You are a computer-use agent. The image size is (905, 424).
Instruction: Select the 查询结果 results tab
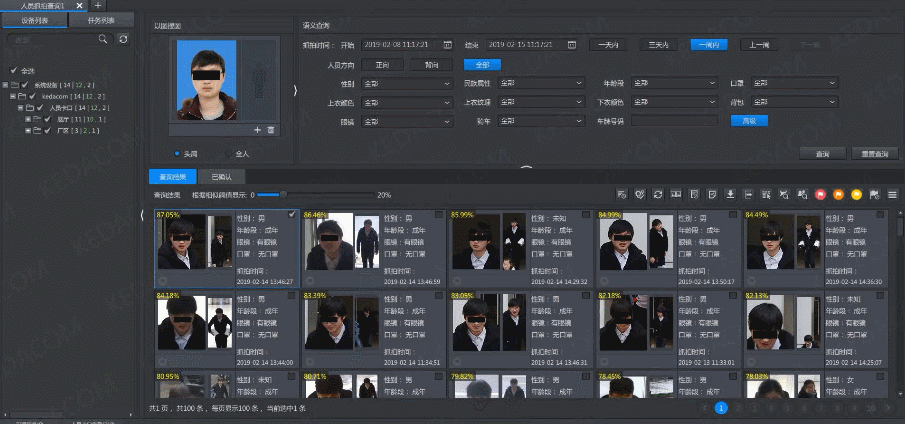pos(173,177)
